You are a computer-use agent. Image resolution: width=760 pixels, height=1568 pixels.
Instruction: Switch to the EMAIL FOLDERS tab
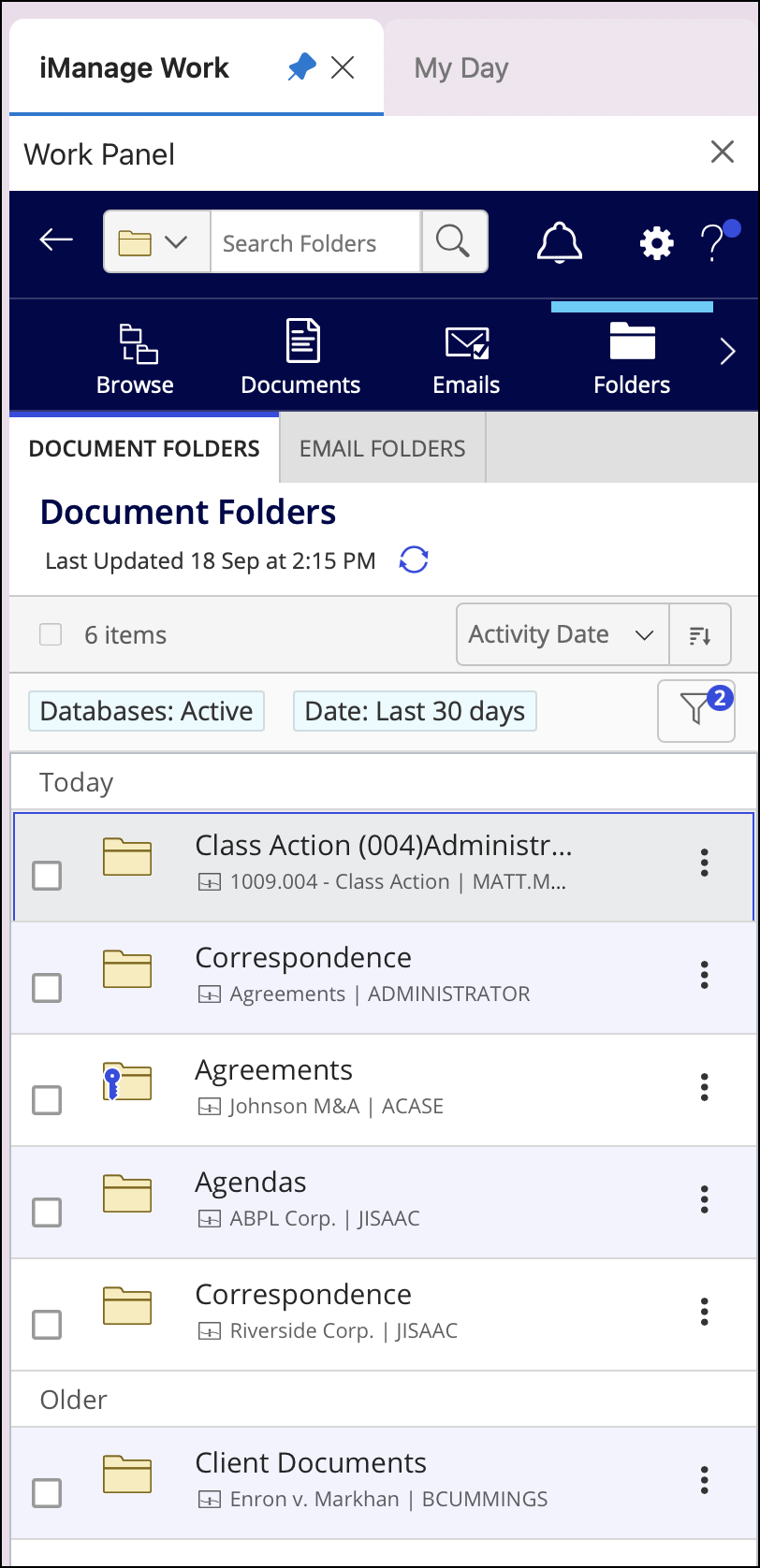point(382,448)
